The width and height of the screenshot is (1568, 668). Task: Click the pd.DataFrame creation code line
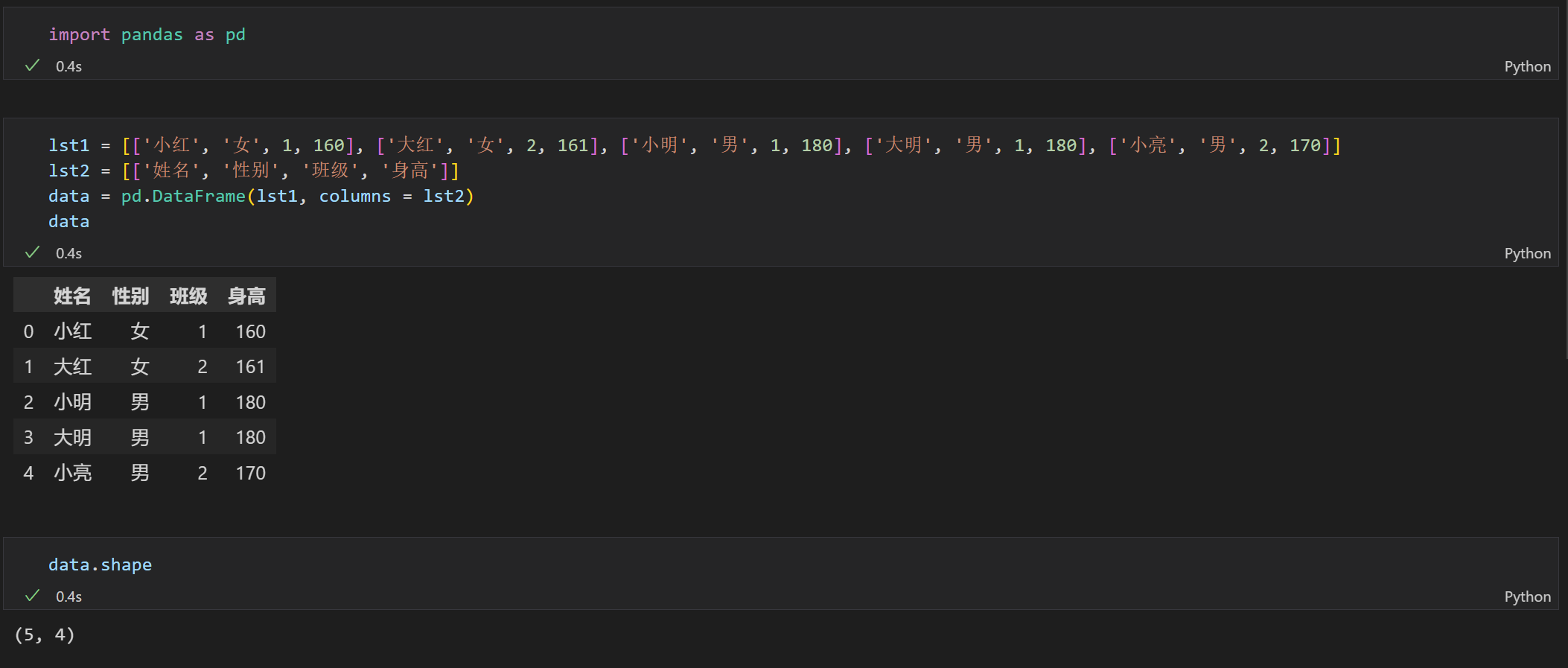tap(261, 196)
